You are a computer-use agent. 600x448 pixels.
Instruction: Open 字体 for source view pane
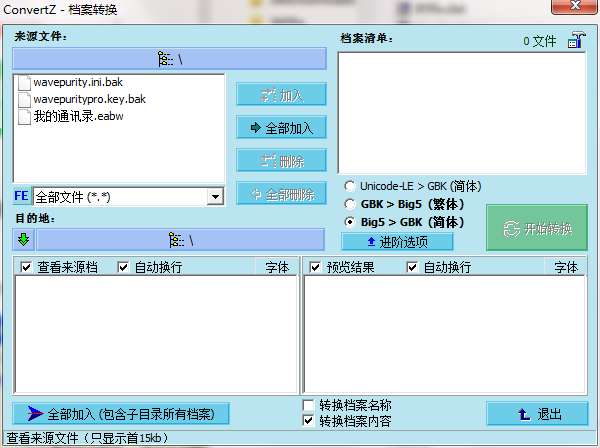277,267
